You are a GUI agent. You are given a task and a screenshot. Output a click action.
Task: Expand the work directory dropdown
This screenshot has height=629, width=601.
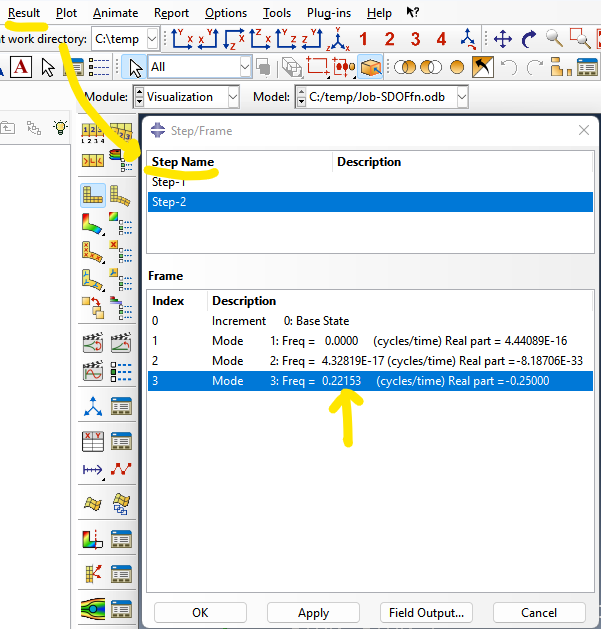tap(152, 39)
